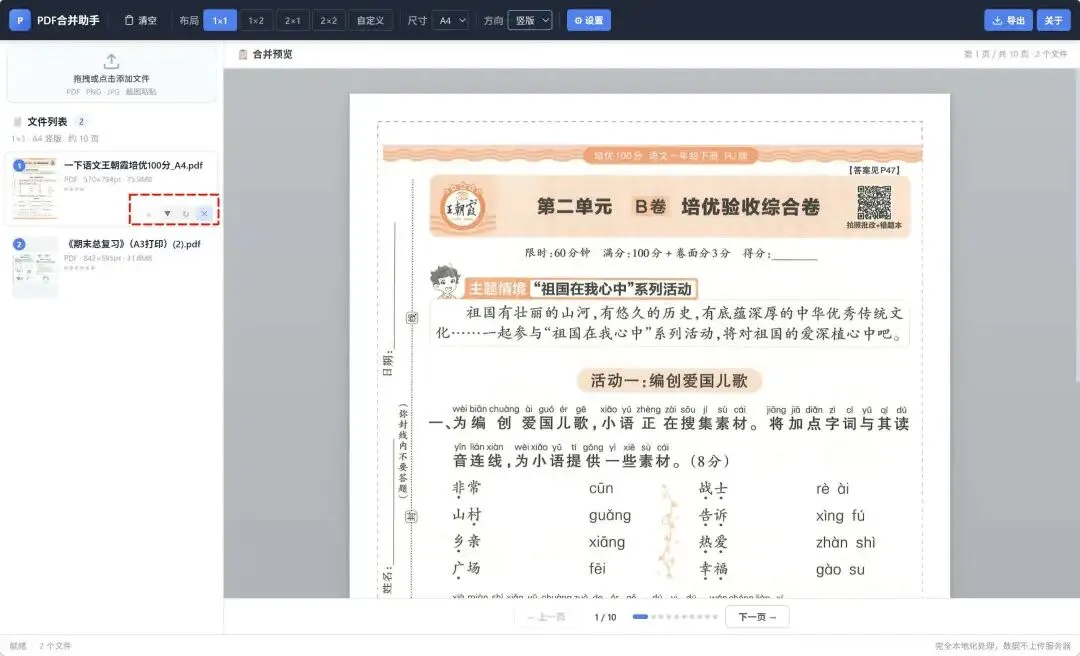Choose the 自定义 custom layout

pyautogui.click(x=371, y=20)
